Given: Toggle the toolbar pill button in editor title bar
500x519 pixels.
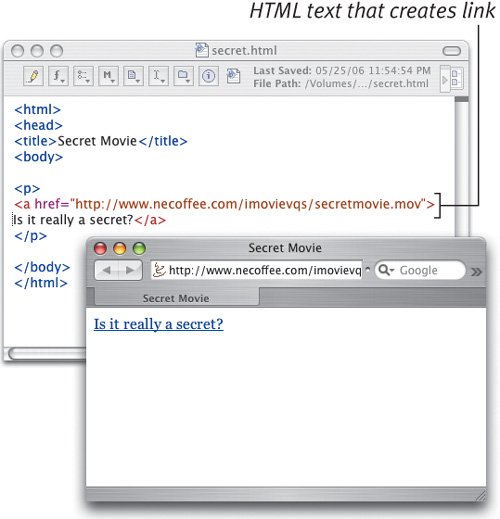Looking at the screenshot, I should tap(451, 51).
